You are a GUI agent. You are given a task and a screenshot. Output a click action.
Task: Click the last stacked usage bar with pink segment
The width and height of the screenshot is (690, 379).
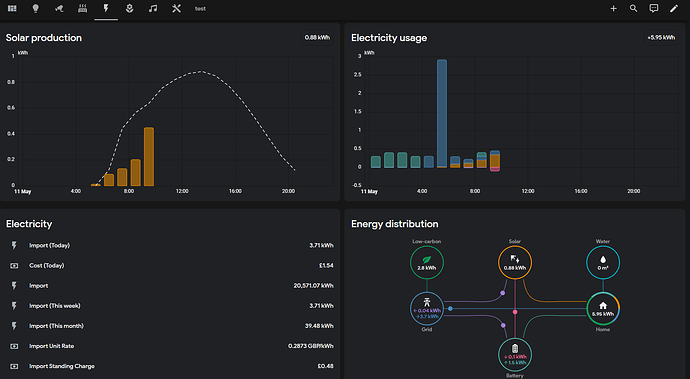click(495, 161)
